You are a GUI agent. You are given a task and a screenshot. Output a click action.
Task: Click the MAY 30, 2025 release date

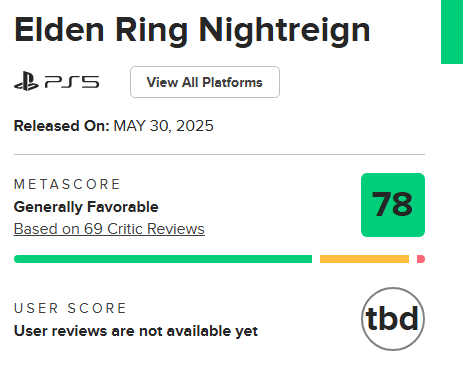point(163,126)
